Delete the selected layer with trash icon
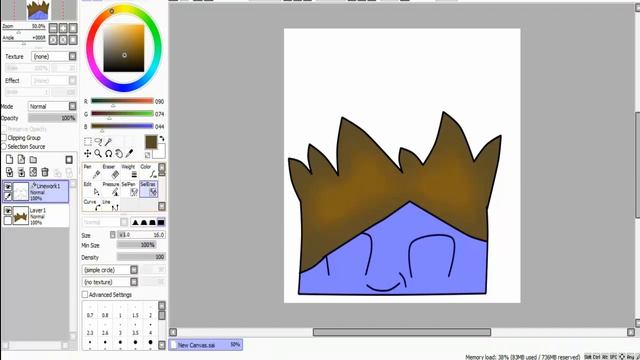This screenshot has width=640, height=360. (x=45, y=172)
